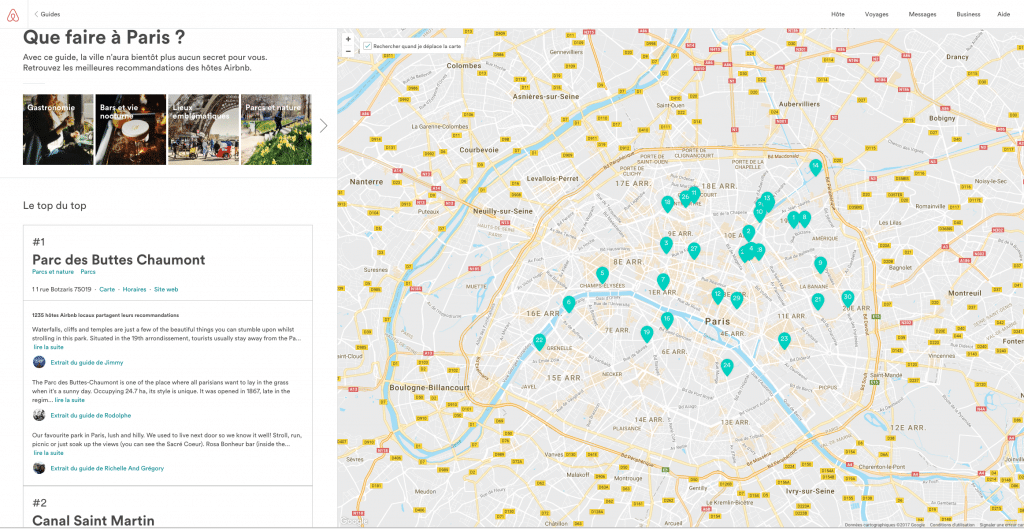Select map marker number 12
Screen dimensions: 1024x529
pos(718,297)
